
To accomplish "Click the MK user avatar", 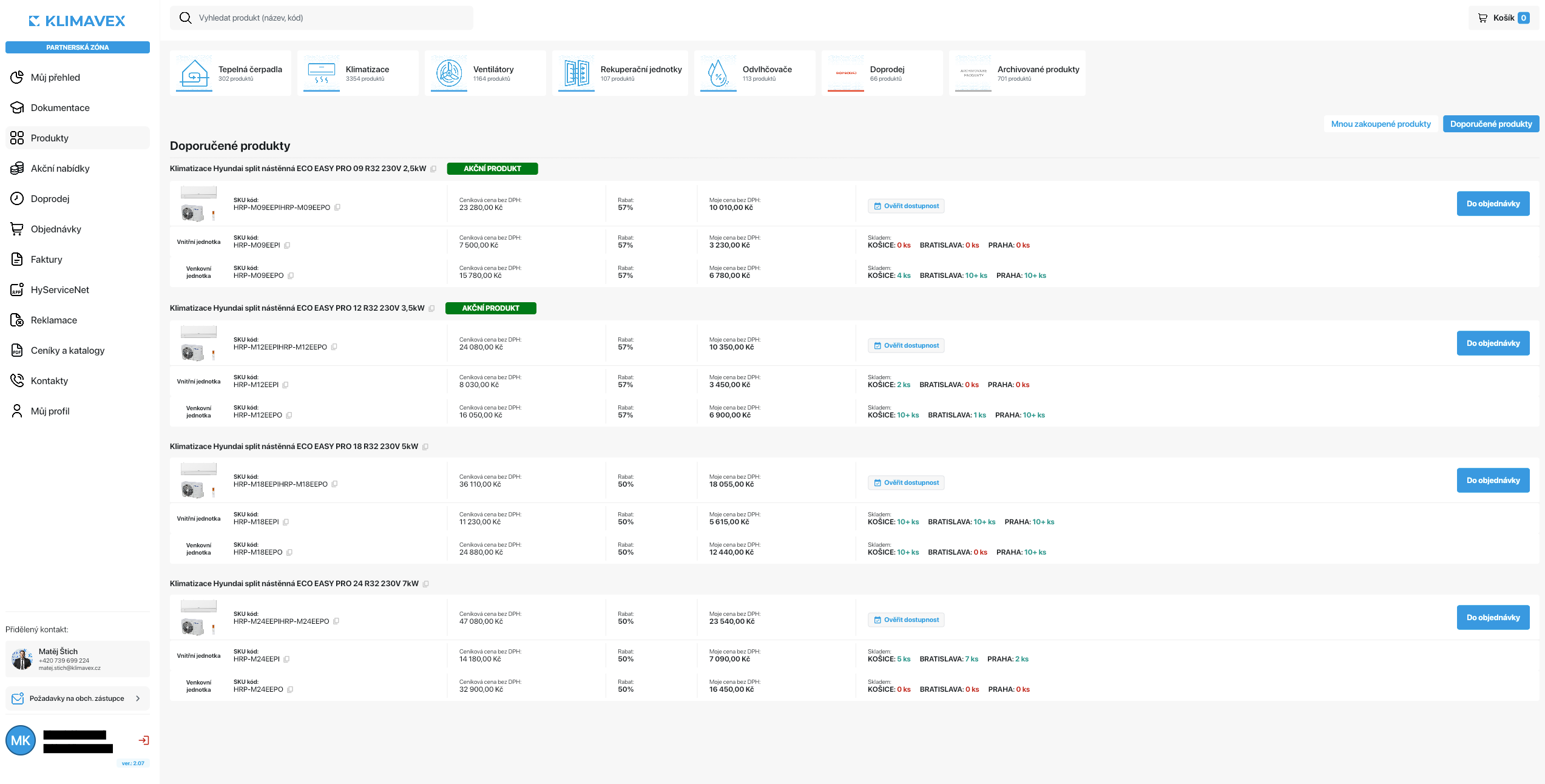I will tap(21, 740).
